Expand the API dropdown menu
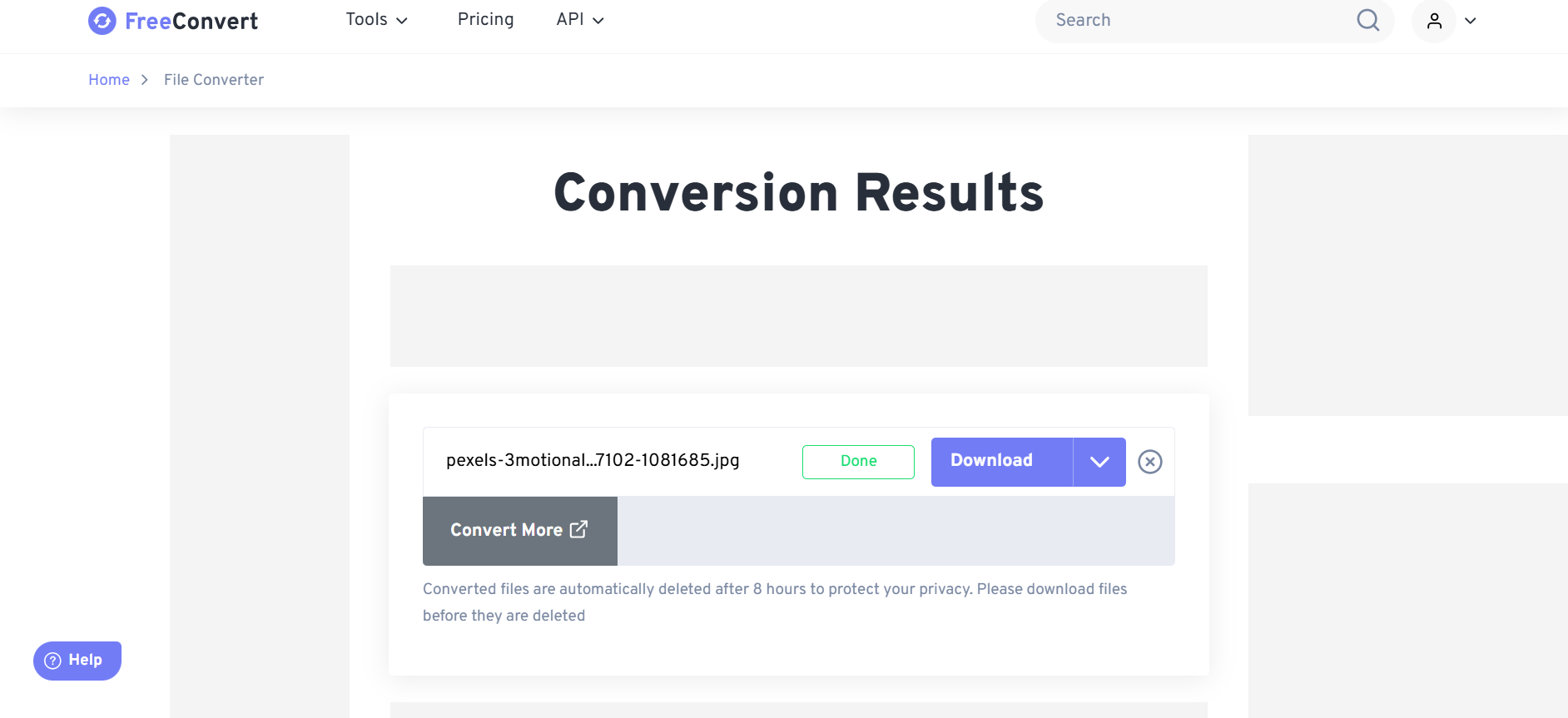The width and height of the screenshot is (1568, 718). pos(579,19)
